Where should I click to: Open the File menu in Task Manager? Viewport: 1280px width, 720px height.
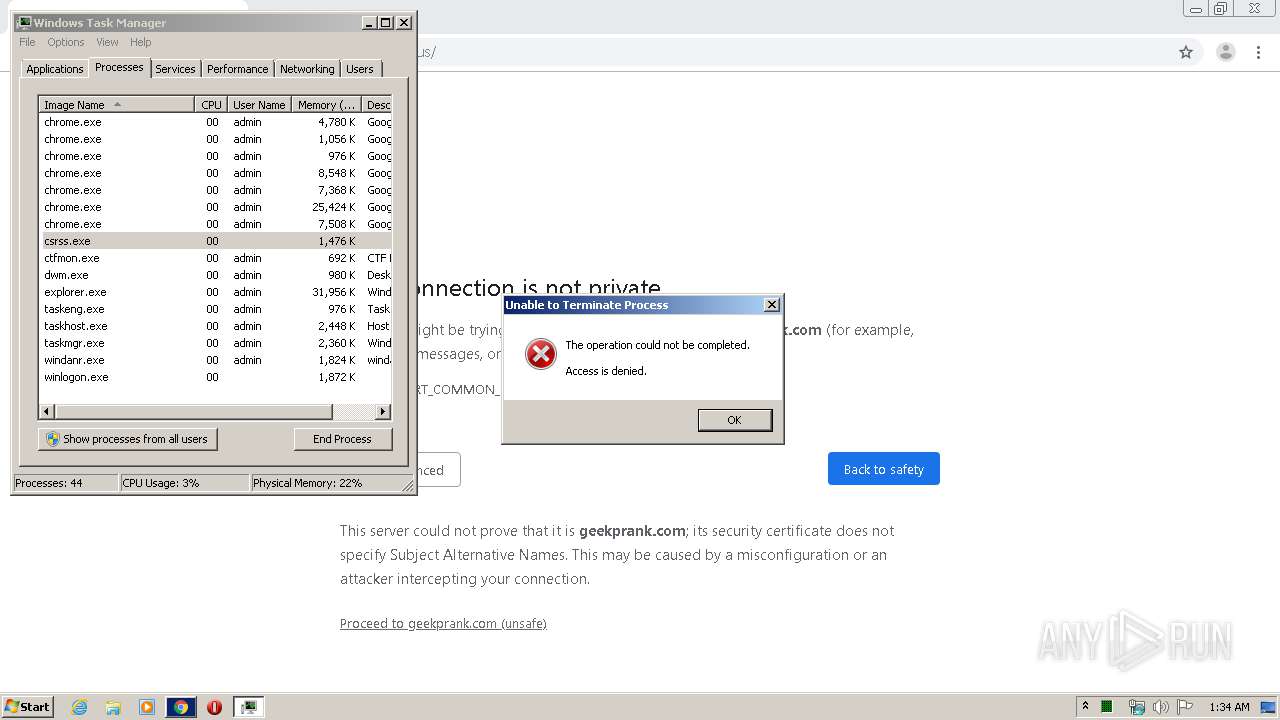[27, 42]
